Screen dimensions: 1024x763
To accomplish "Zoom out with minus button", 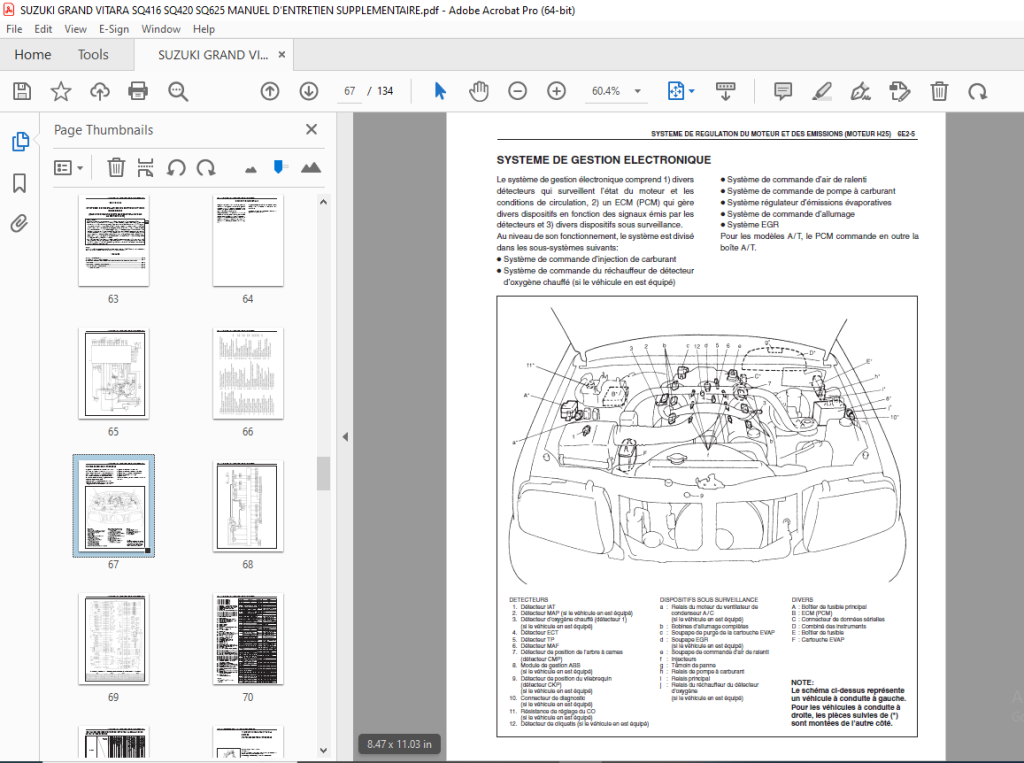I will 517,91.
